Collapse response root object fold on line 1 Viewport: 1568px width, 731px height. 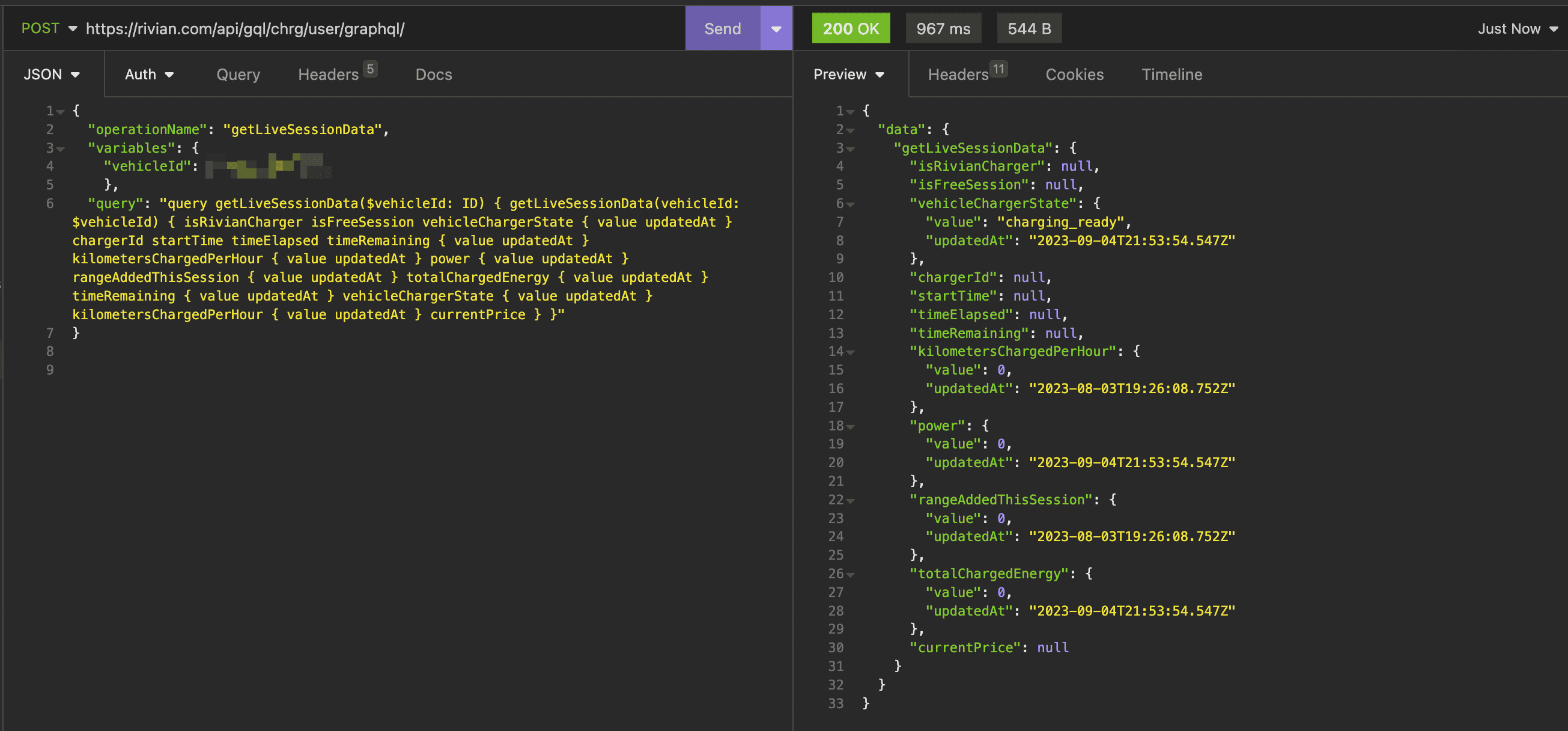(x=850, y=111)
